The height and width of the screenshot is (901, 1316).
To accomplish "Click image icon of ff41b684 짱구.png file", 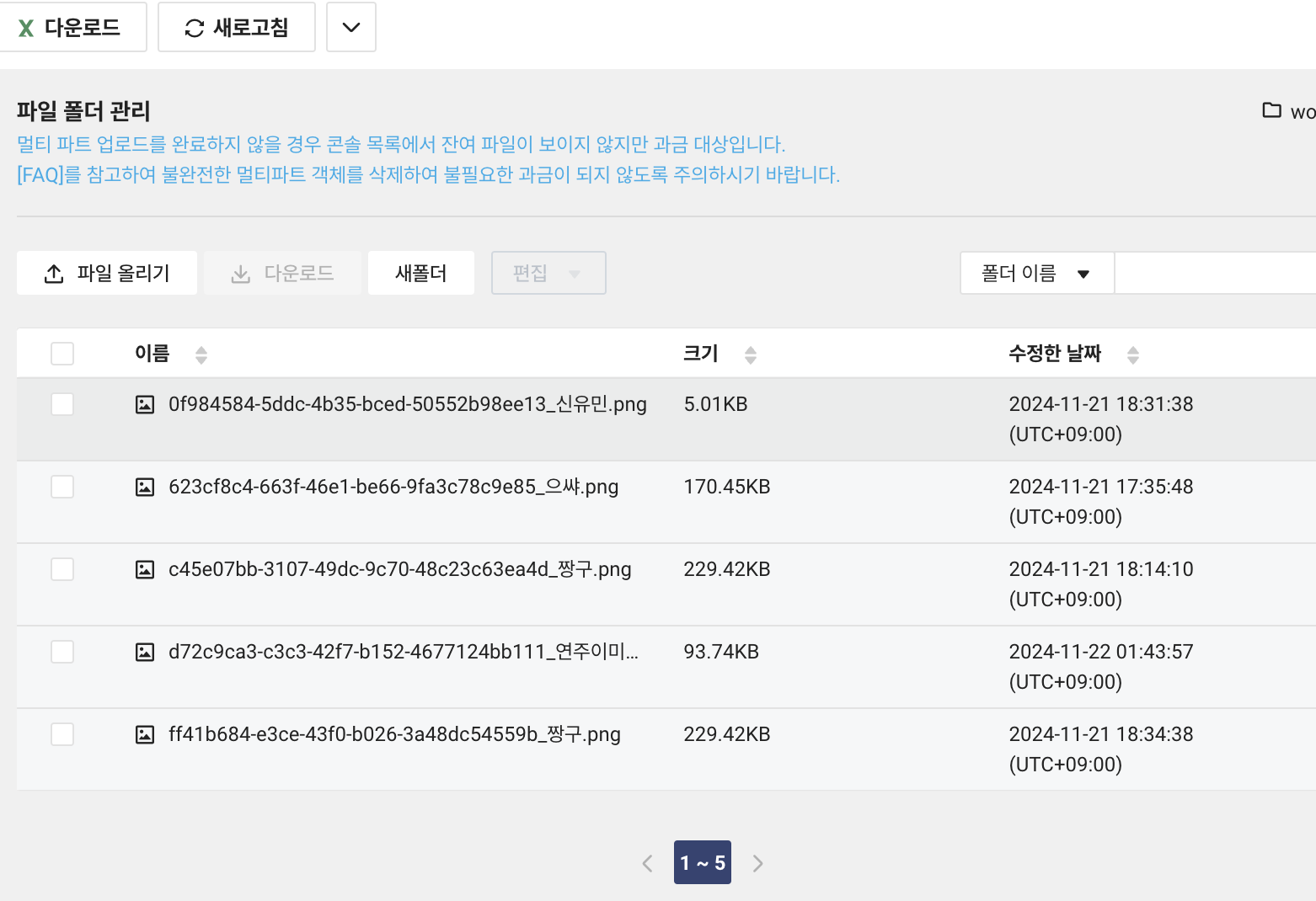I will pyautogui.click(x=145, y=734).
